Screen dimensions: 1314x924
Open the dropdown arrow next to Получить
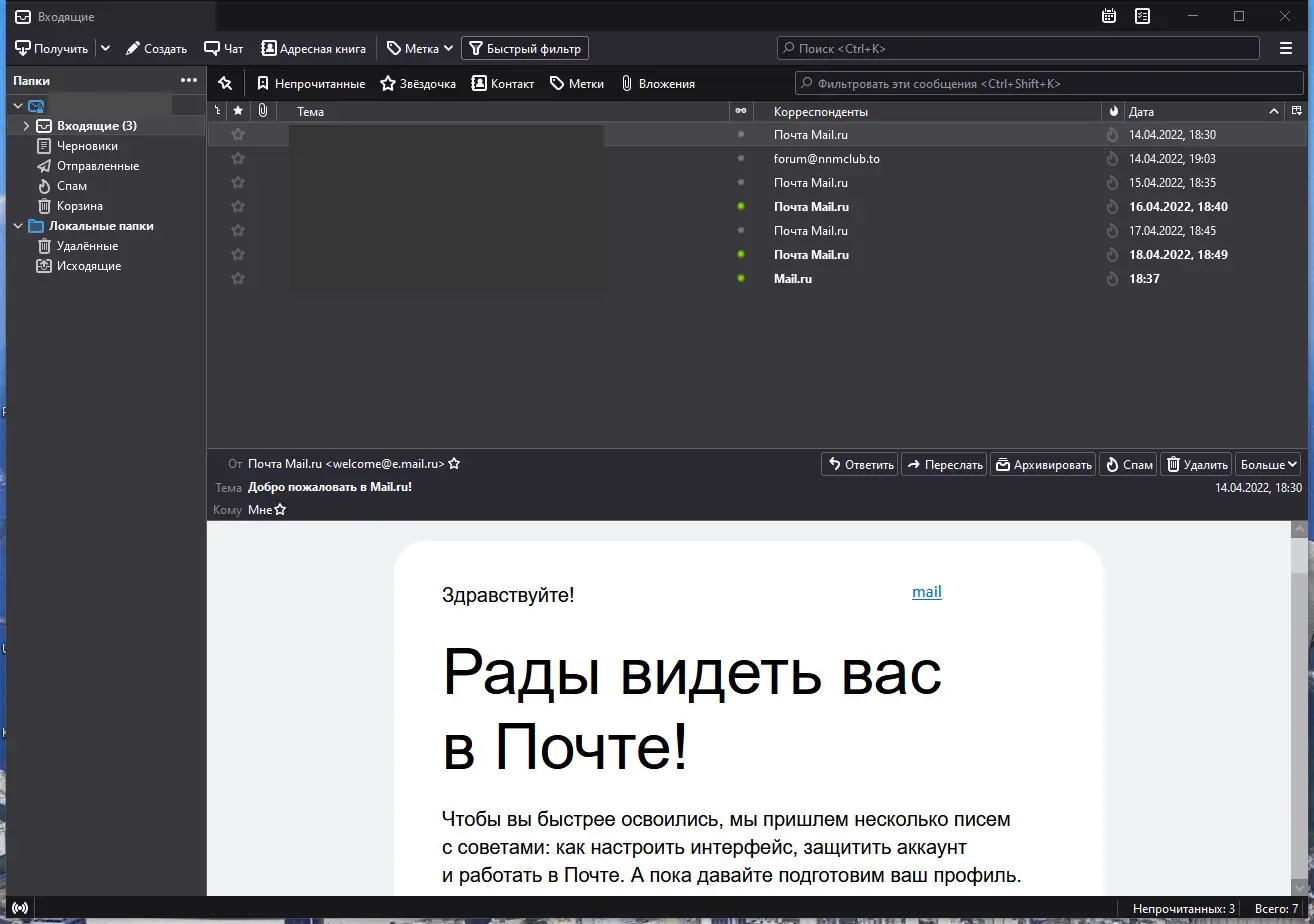click(105, 48)
